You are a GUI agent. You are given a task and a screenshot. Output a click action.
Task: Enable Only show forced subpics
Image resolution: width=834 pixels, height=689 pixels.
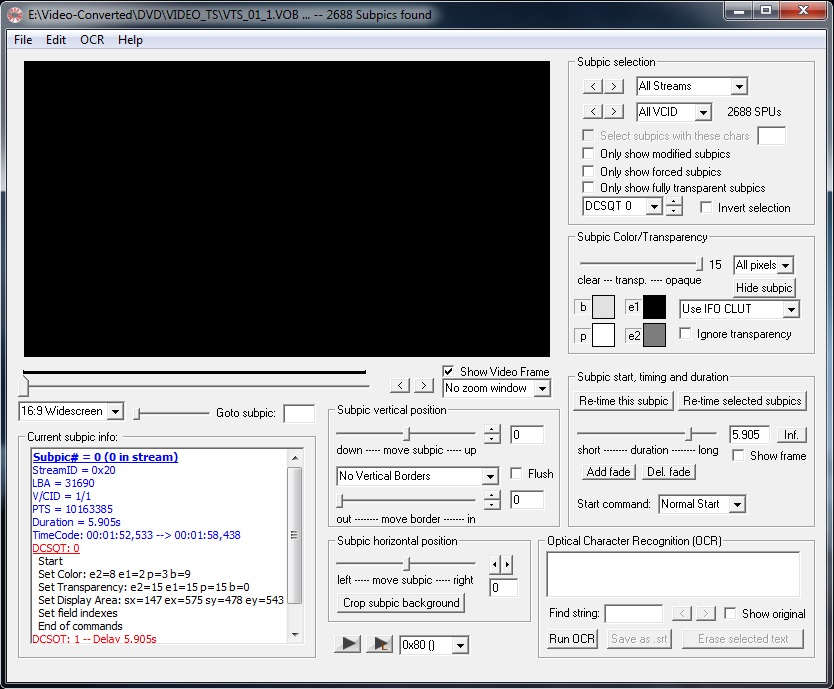[x=588, y=171]
